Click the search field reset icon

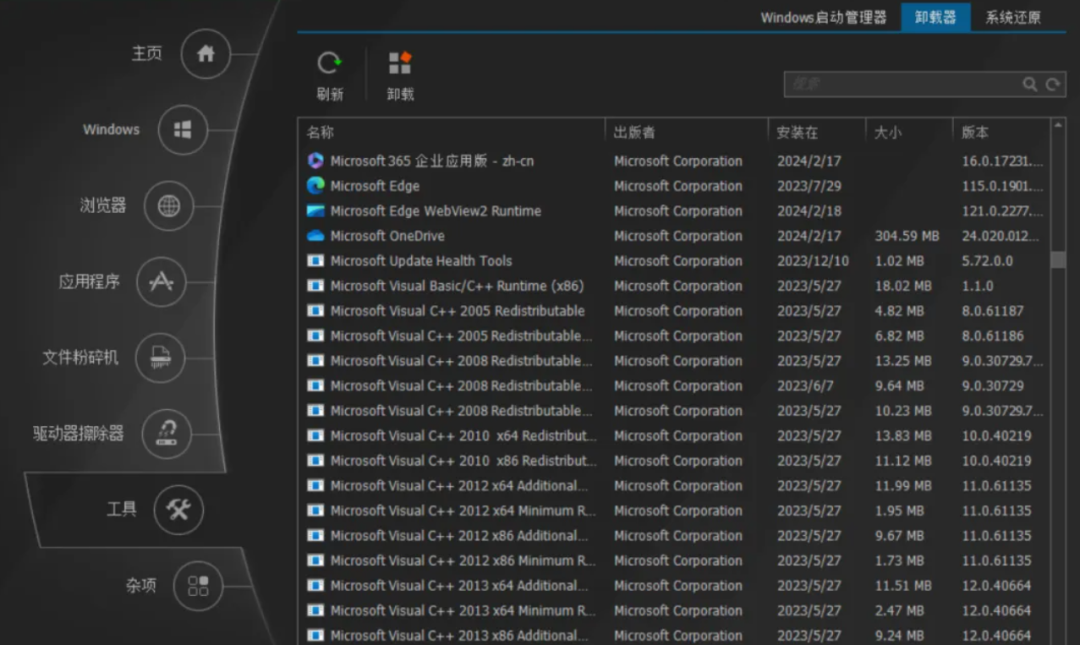pyautogui.click(x=1052, y=84)
